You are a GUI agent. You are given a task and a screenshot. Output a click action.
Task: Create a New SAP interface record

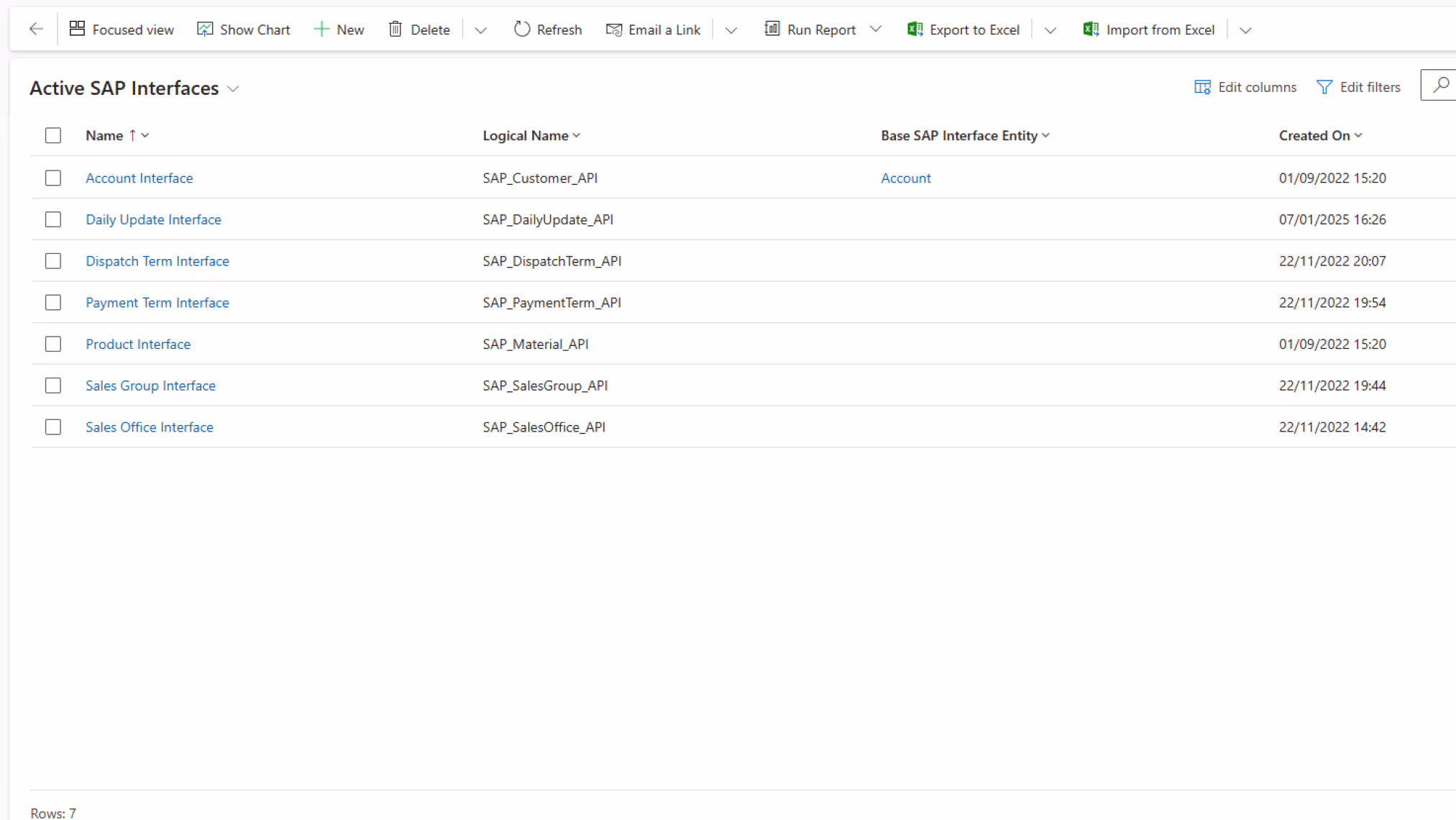pos(339,29)
